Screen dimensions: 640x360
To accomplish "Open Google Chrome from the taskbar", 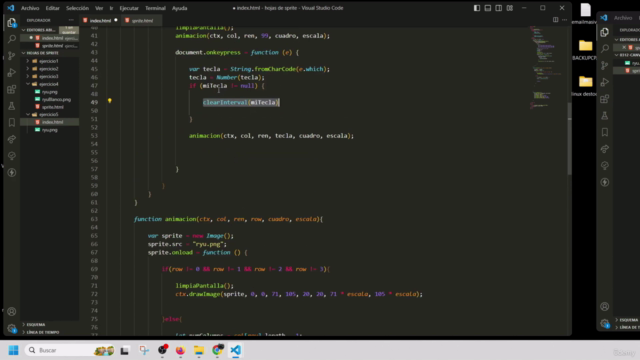I will pyautogui.click(x=218, y=350).
